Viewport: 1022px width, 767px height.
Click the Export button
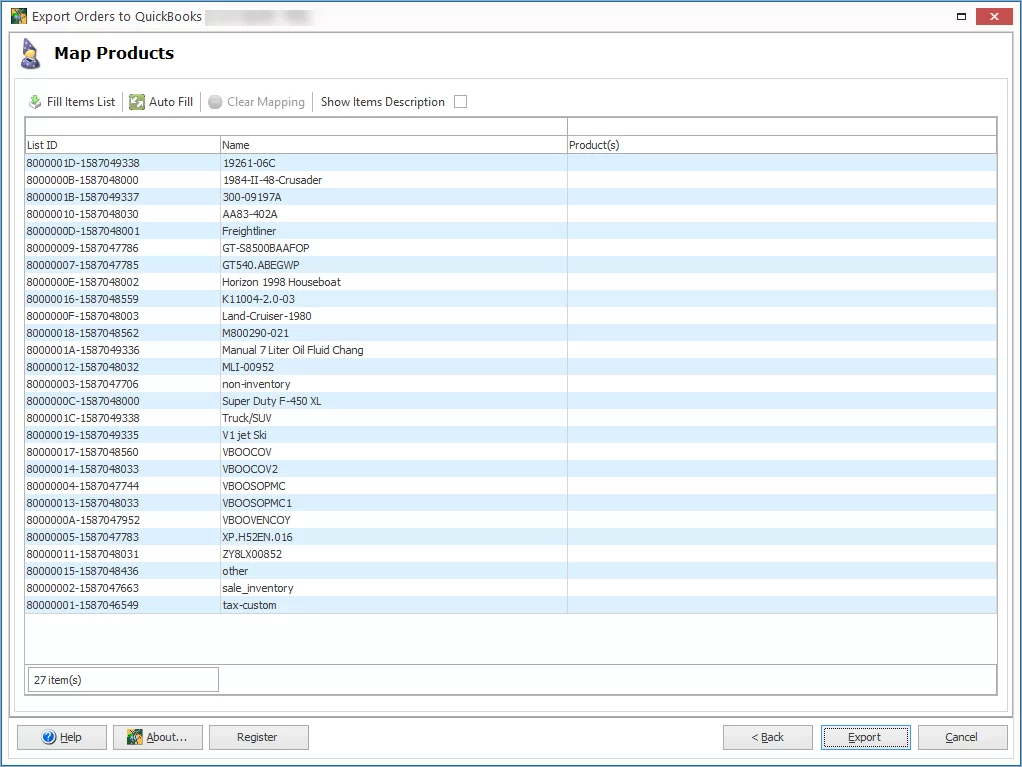pos(864,737)
